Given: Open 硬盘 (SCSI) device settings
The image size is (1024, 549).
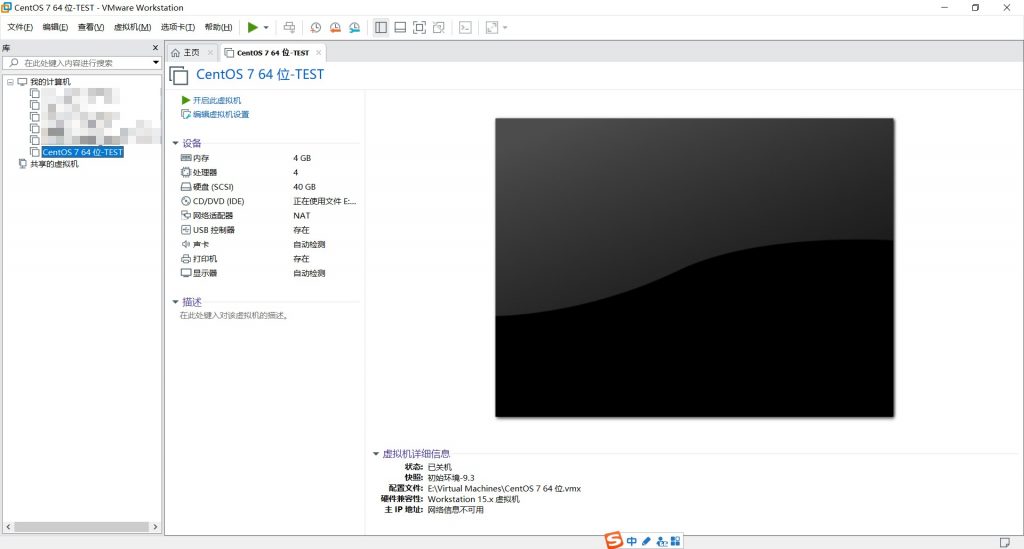Looking at the screenshot, I should pyautogui.click(x=213, y=187).
